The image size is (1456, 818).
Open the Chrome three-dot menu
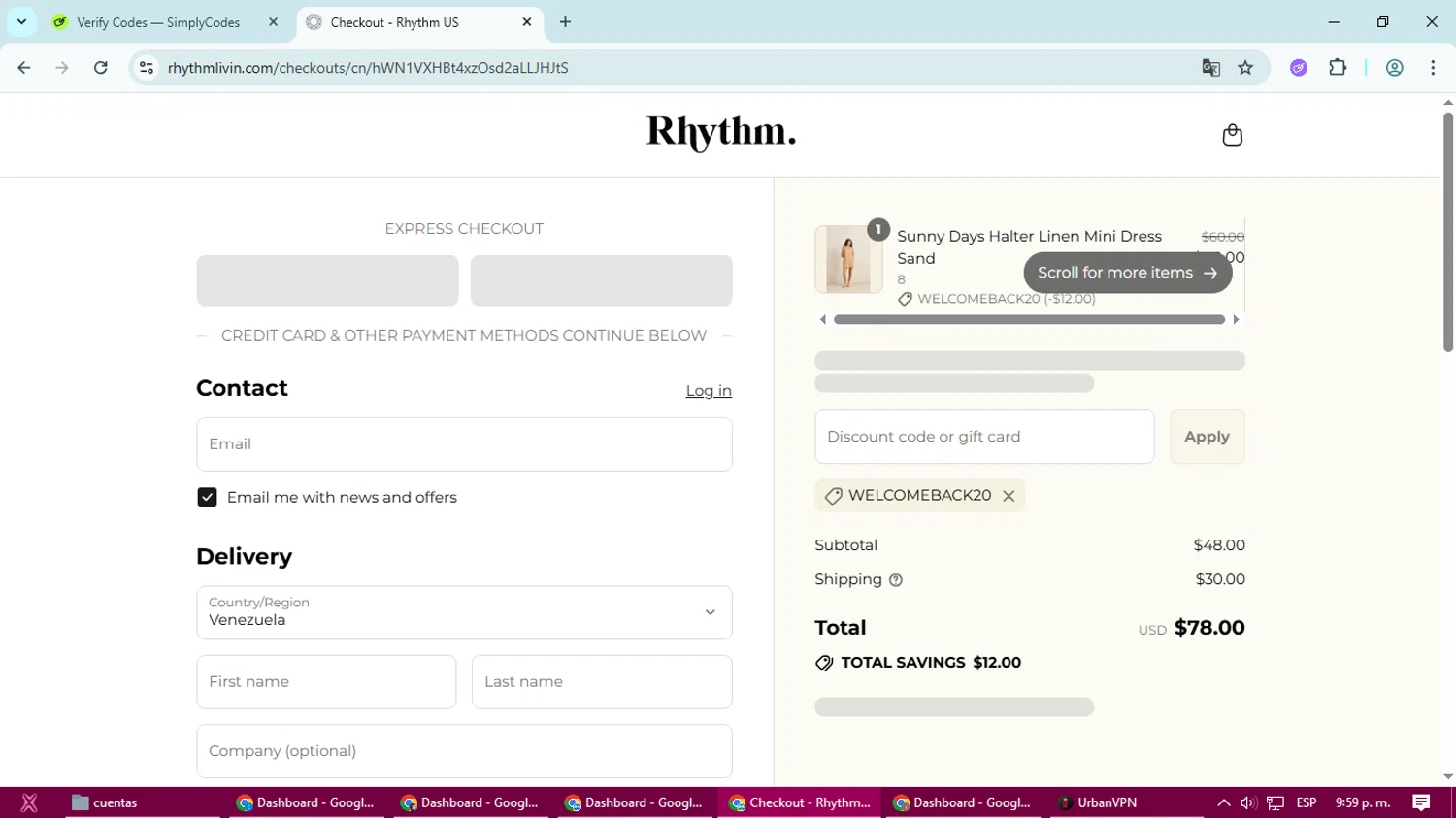point(1433,68)
